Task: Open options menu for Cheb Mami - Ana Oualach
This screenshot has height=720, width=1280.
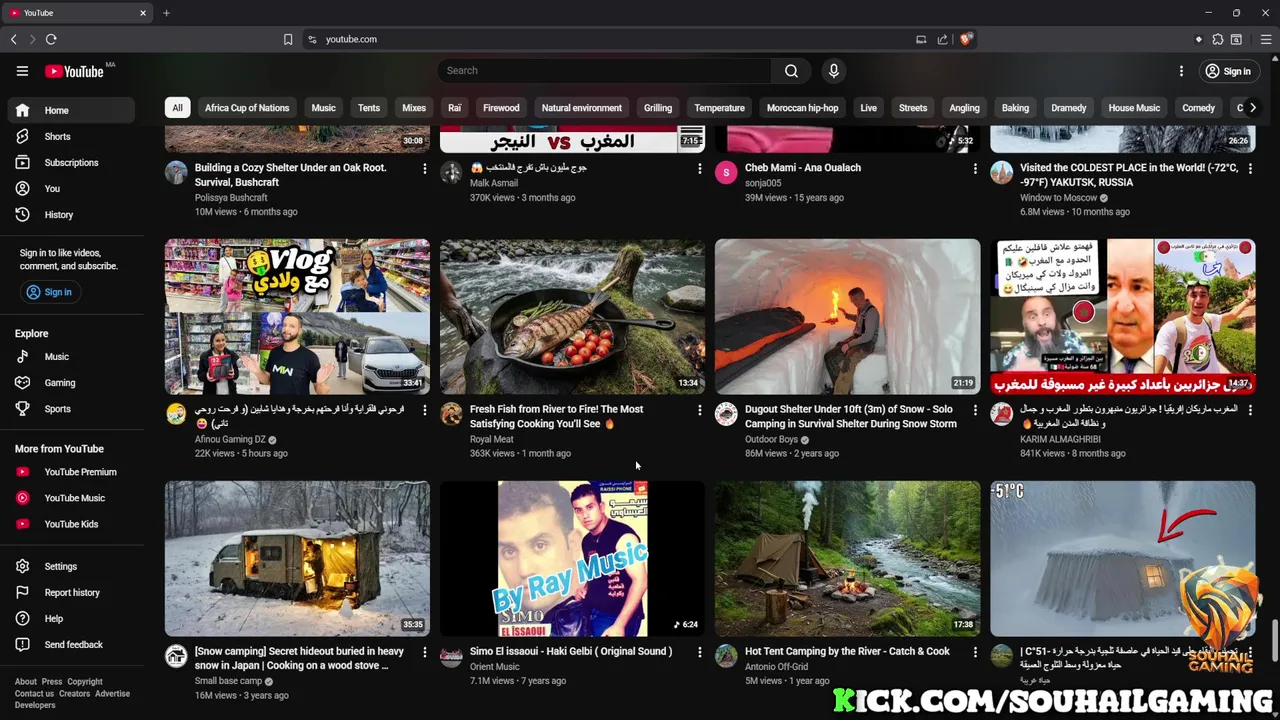Action: [975, 169]
